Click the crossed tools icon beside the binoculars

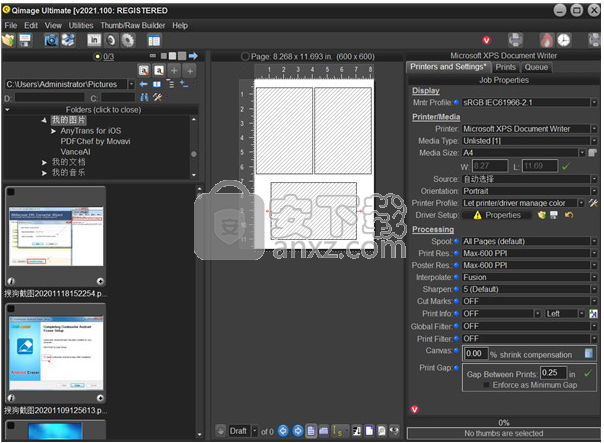tap(157, 97)
